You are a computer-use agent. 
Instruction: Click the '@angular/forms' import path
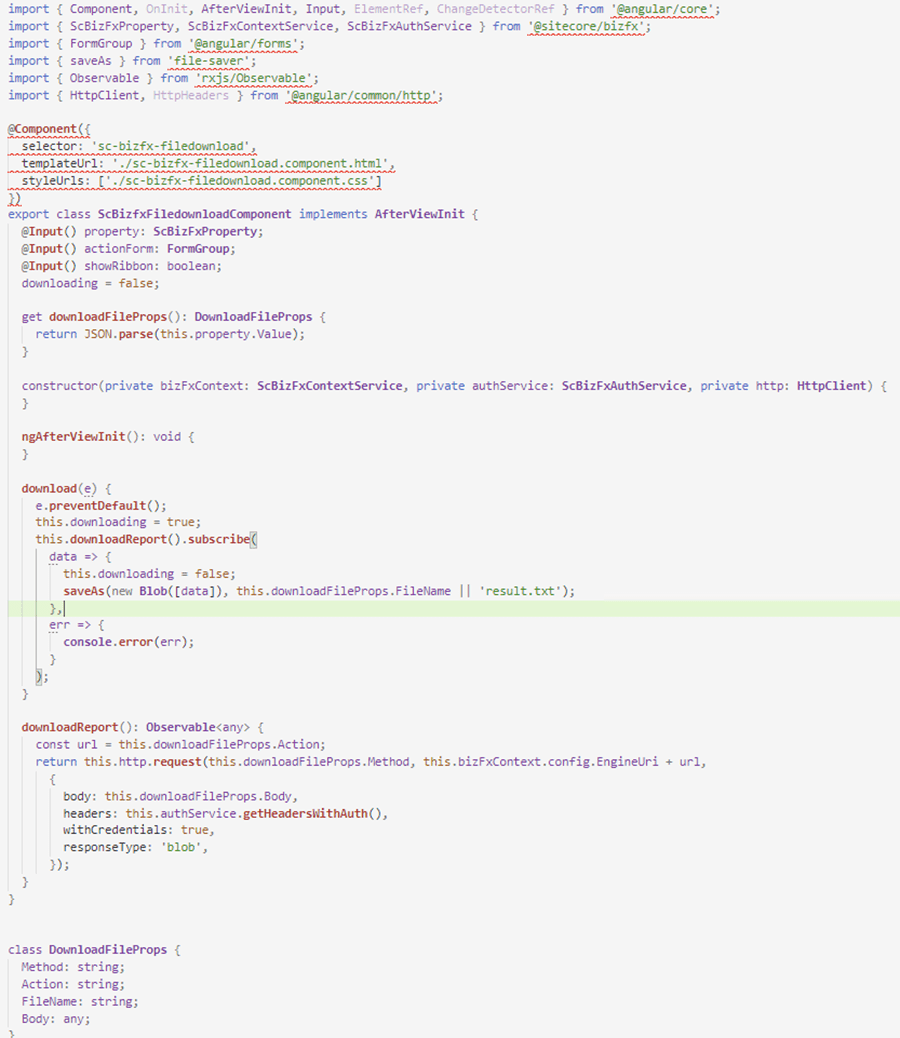click(242, 44)
